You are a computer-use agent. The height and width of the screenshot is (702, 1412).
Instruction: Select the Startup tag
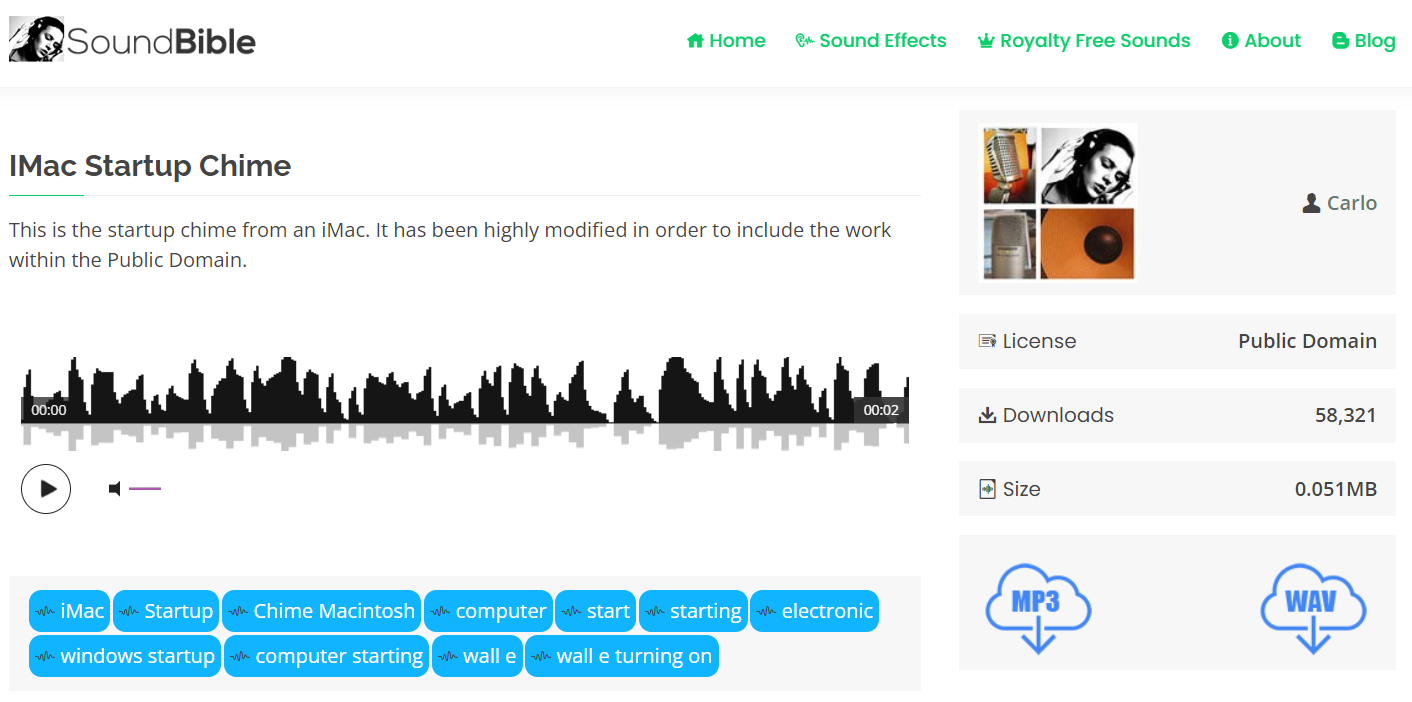(x=166, y=611)
